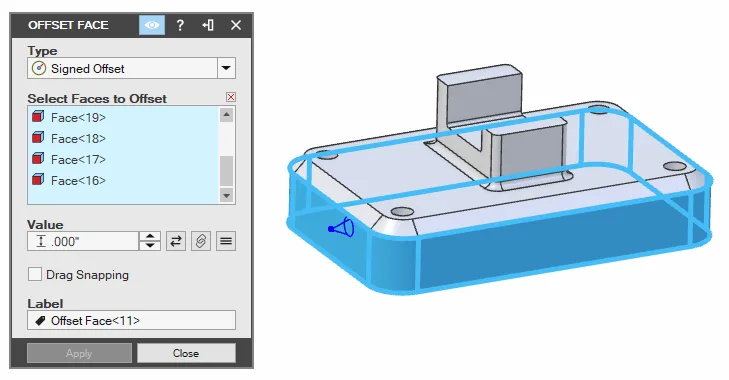
Task: Click into the Label field Offset Face<11>
Action: (132, 320)
